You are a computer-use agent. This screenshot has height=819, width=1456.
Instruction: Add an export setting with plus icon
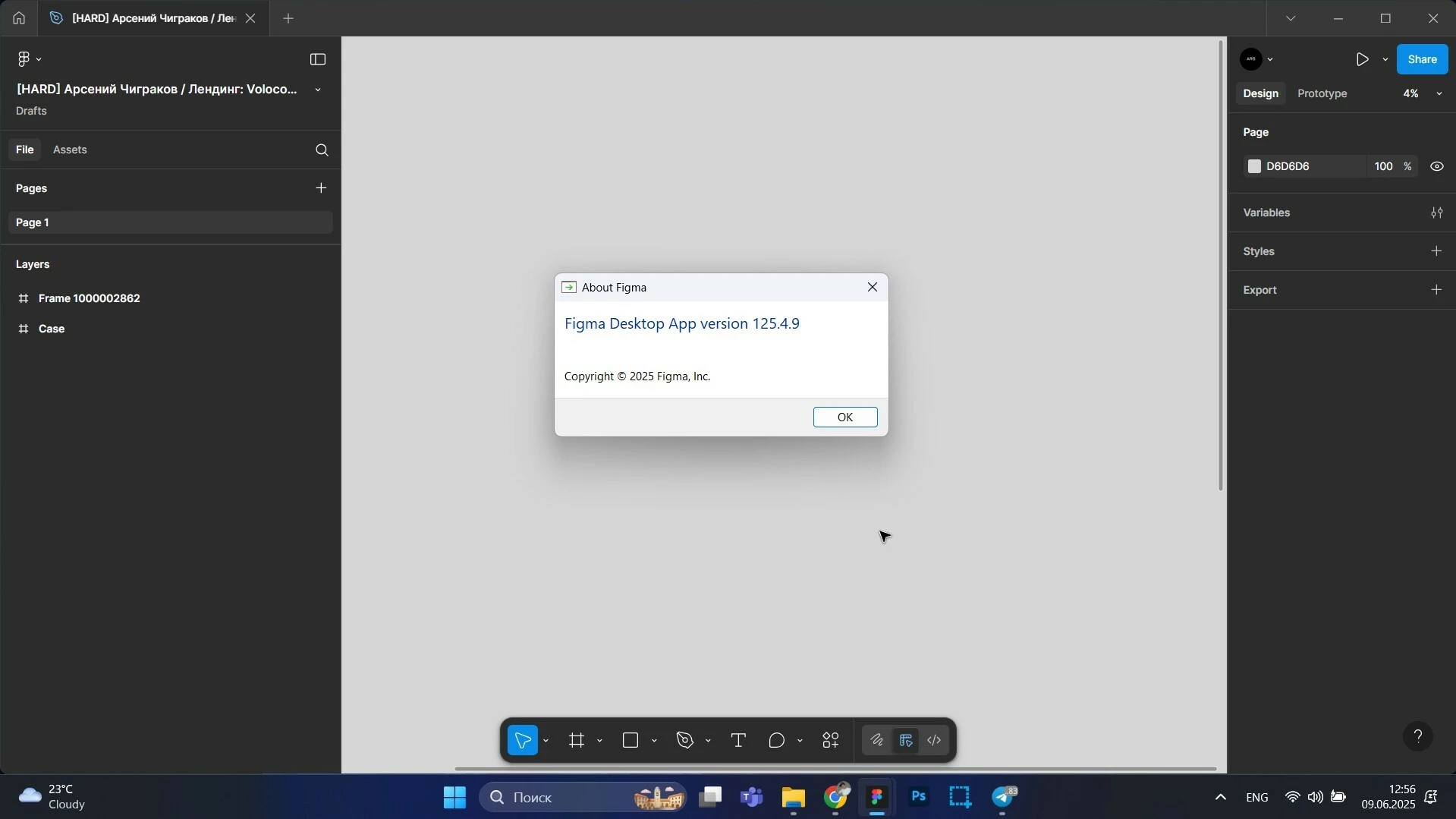coord(1436,290)
